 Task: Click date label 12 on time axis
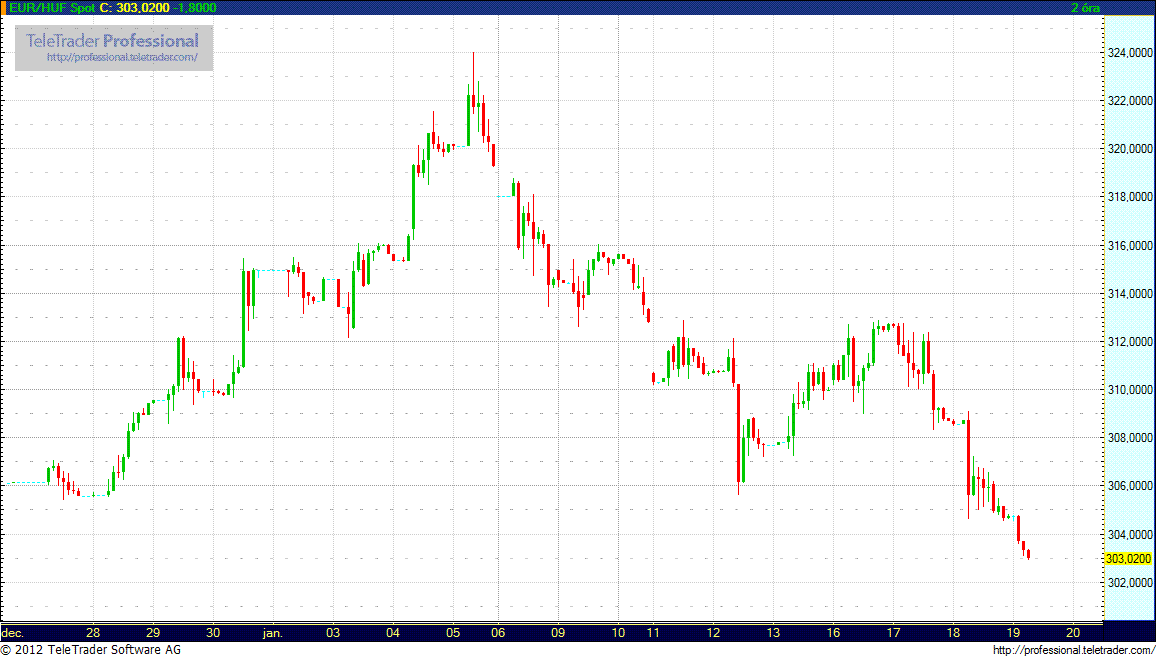713,632
